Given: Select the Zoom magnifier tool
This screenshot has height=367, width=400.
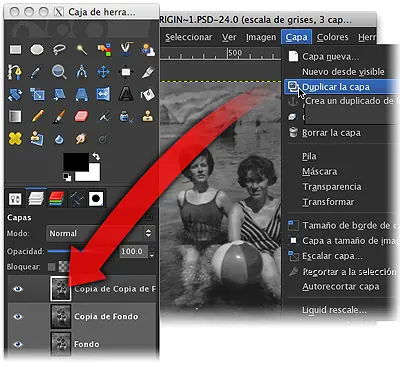Looking at the screenshot, I should click(59, 72).
